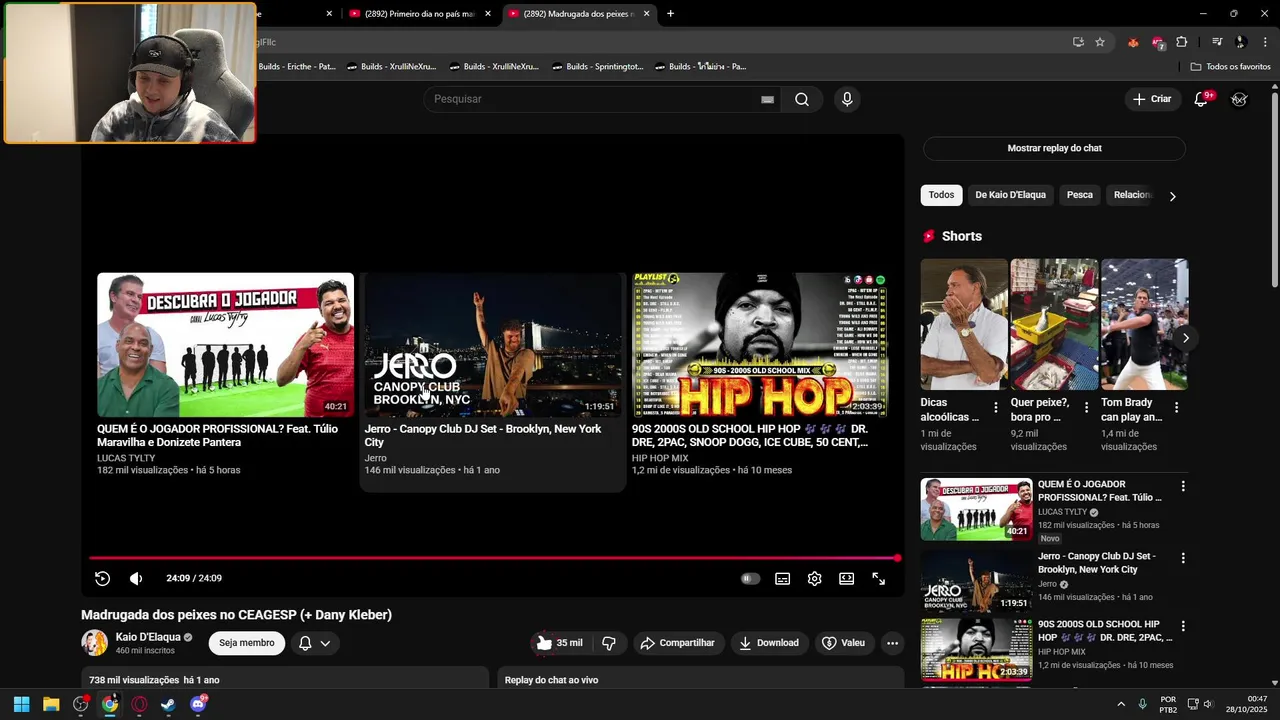The height and width of the screenshot is (720, 1280).
Task: Open Kaio D'Elaqua channel link
Action: (x=148, y=637)
